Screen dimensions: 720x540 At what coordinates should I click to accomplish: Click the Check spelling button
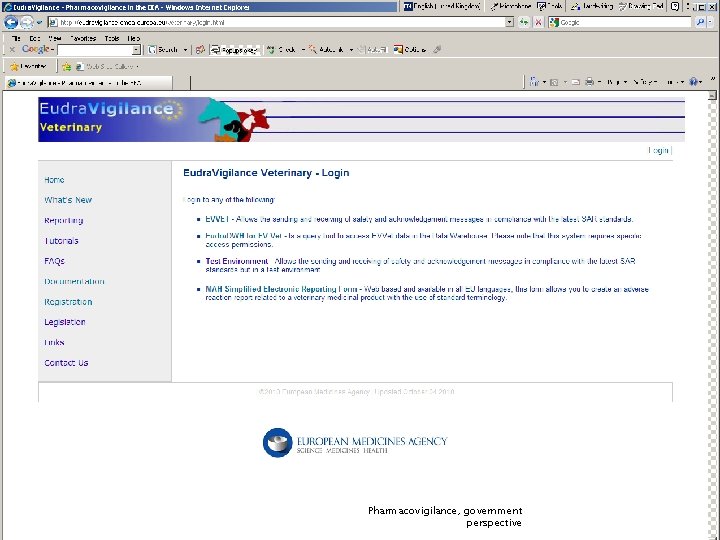coord(281,50)
